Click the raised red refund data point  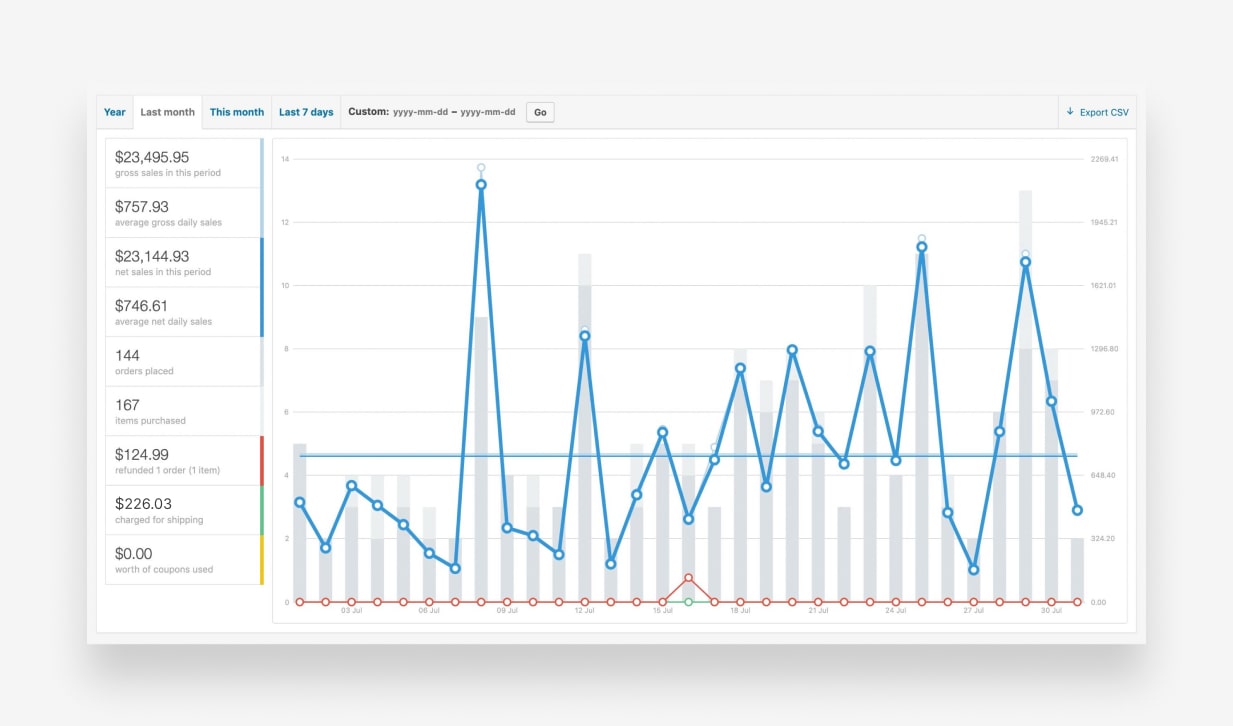(688, 578)
